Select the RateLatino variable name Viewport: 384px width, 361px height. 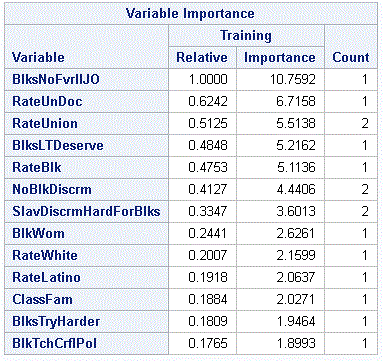point(46,277)
